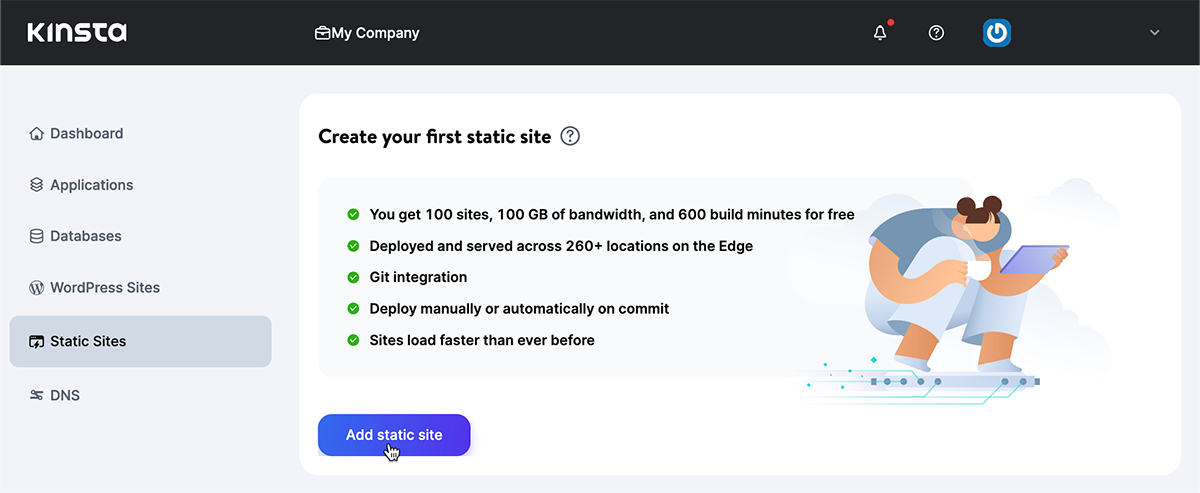This screenshot has width=1200, height=493.
Task: Click the blue user avatar icon
Action: tap(996, 33)
